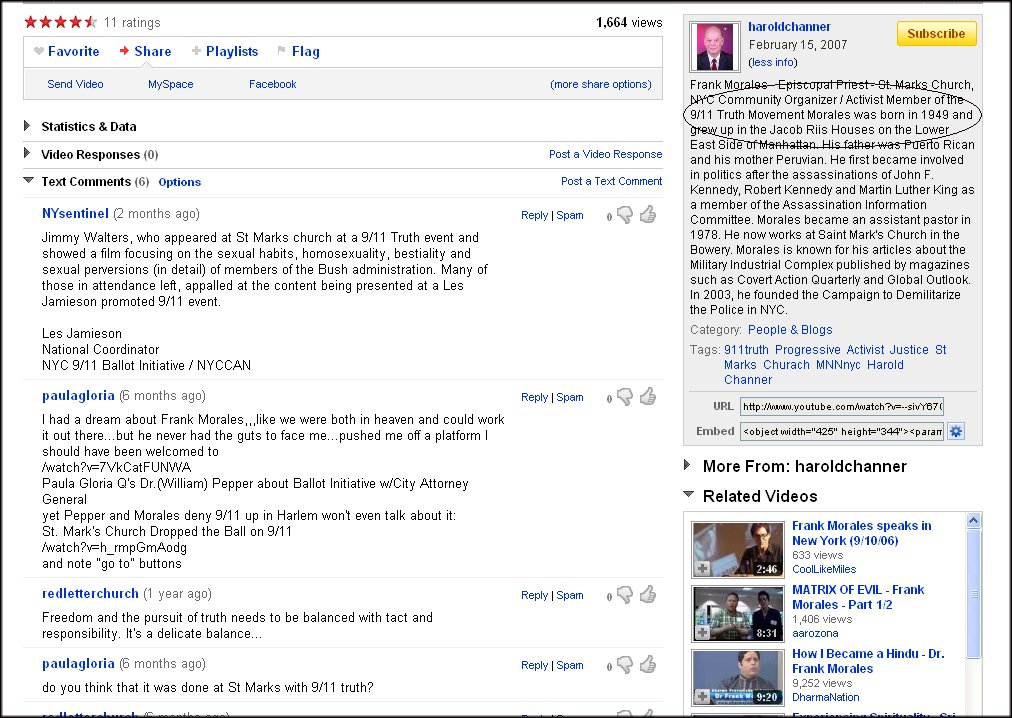Click the Favorite heart icon

[39, 51]
